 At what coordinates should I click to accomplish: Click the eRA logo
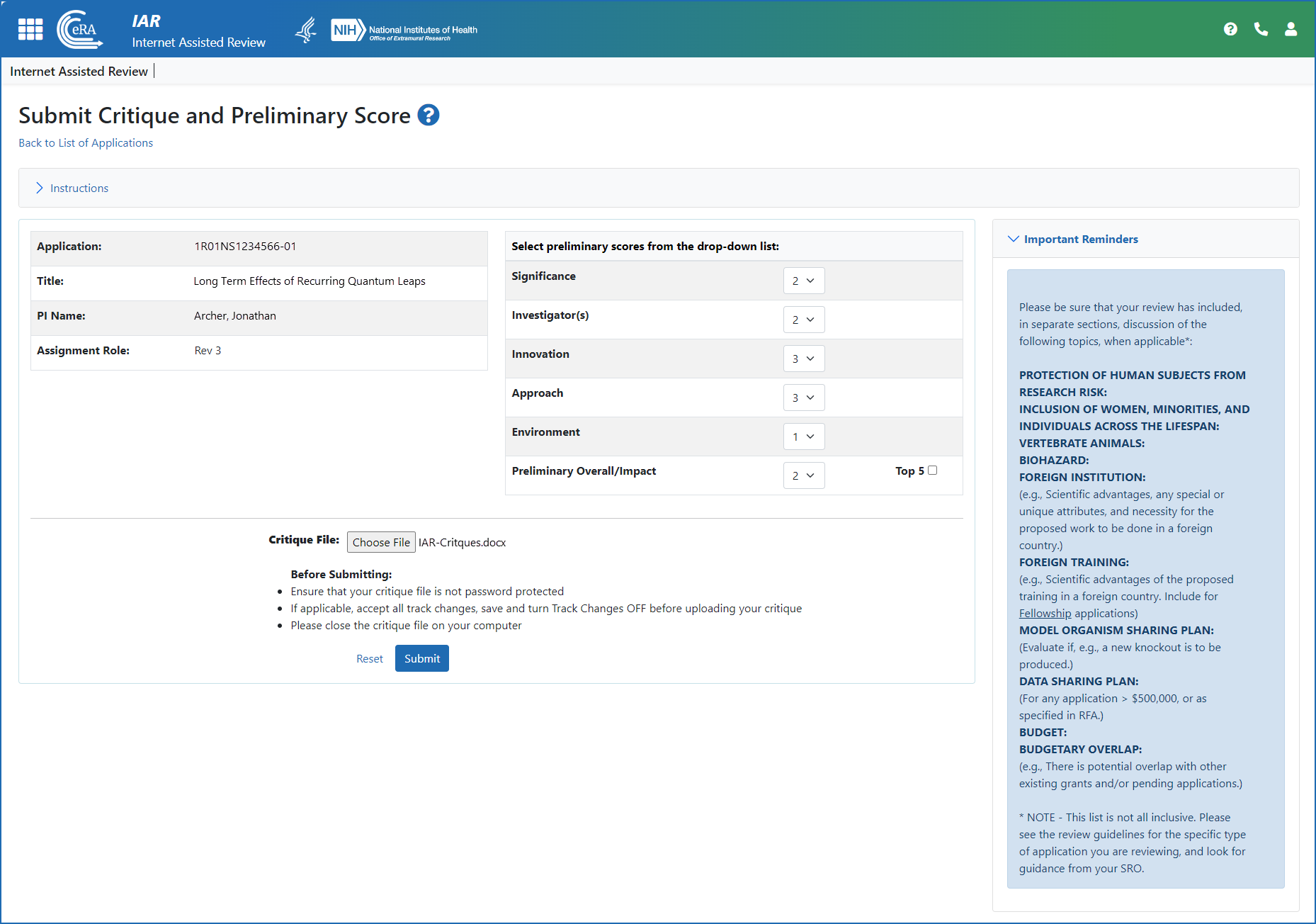pyautogui.click(x=80, y=29)
